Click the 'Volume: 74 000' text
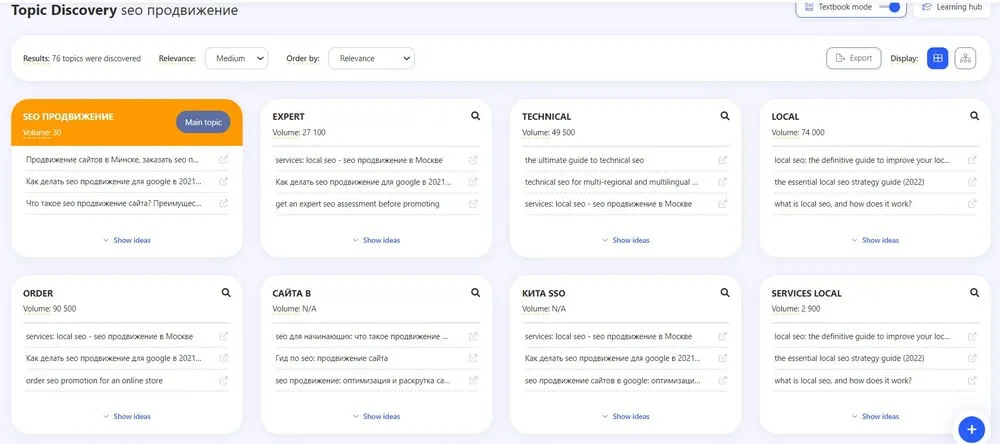1000x444 pixels. point(798,133)
